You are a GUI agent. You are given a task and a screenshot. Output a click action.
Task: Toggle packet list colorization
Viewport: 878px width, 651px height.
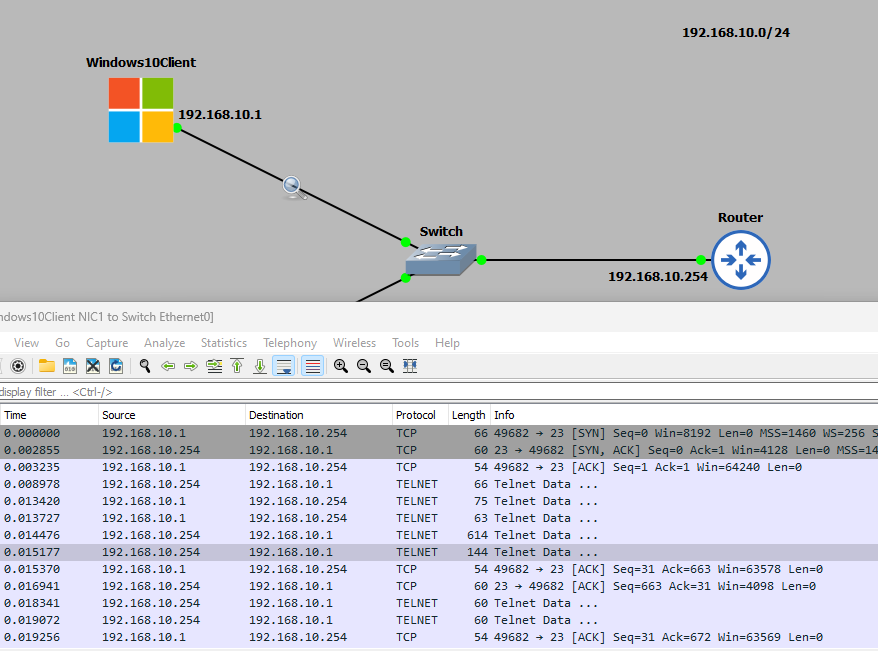[x=312, y=366]
